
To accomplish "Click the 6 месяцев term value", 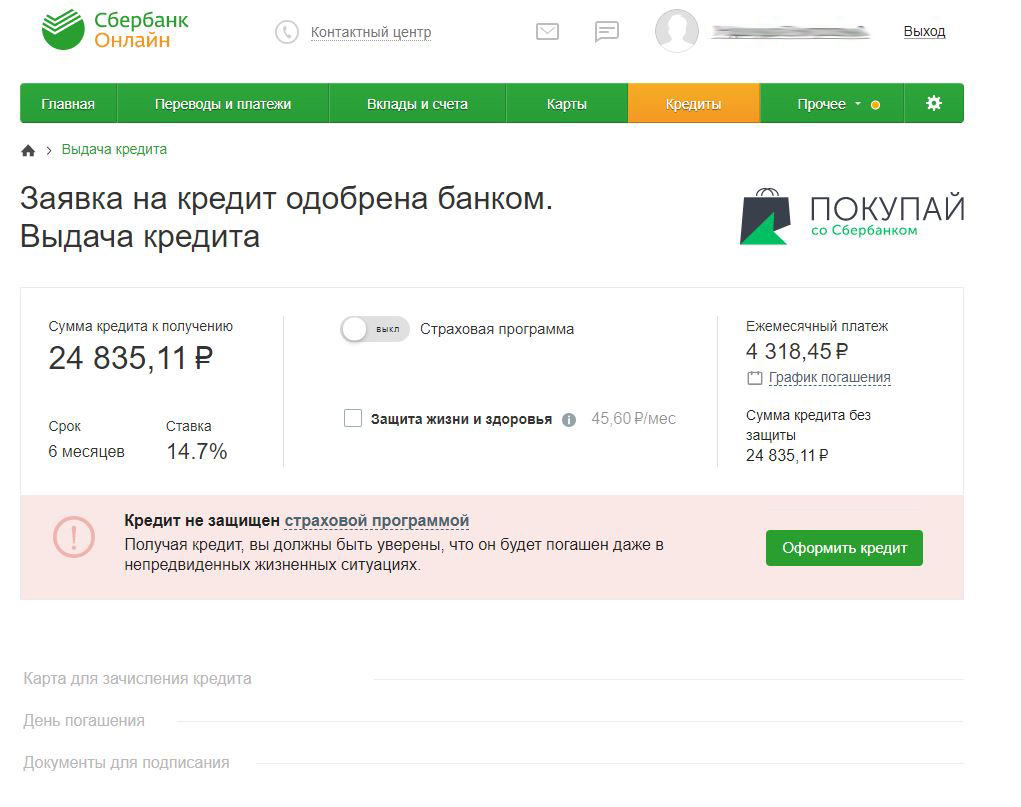I will point(87,451).
